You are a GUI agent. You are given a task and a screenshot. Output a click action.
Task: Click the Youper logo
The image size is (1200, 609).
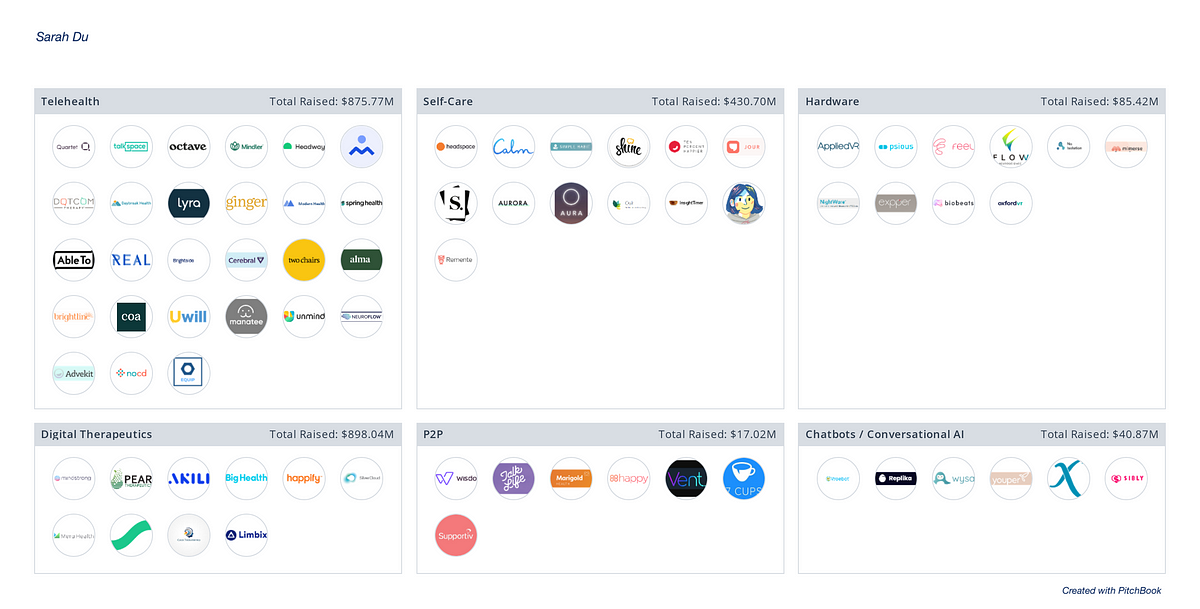click(x=1011, y=478)
